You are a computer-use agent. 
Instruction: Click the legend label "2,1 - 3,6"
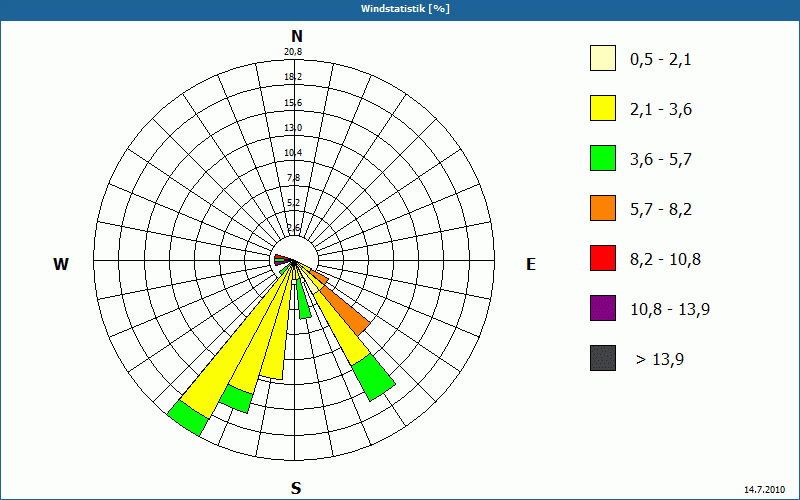pyautogui.click(x=661, y=110)
